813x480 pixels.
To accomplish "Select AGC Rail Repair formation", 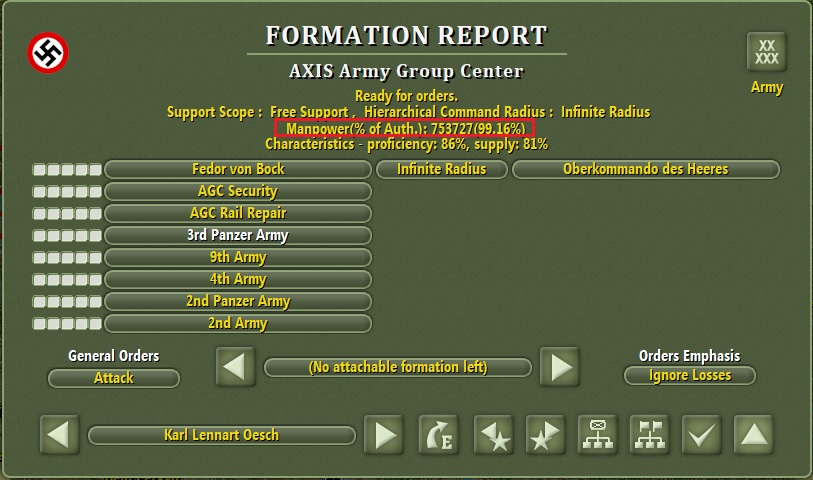I will tap(238, 213).
